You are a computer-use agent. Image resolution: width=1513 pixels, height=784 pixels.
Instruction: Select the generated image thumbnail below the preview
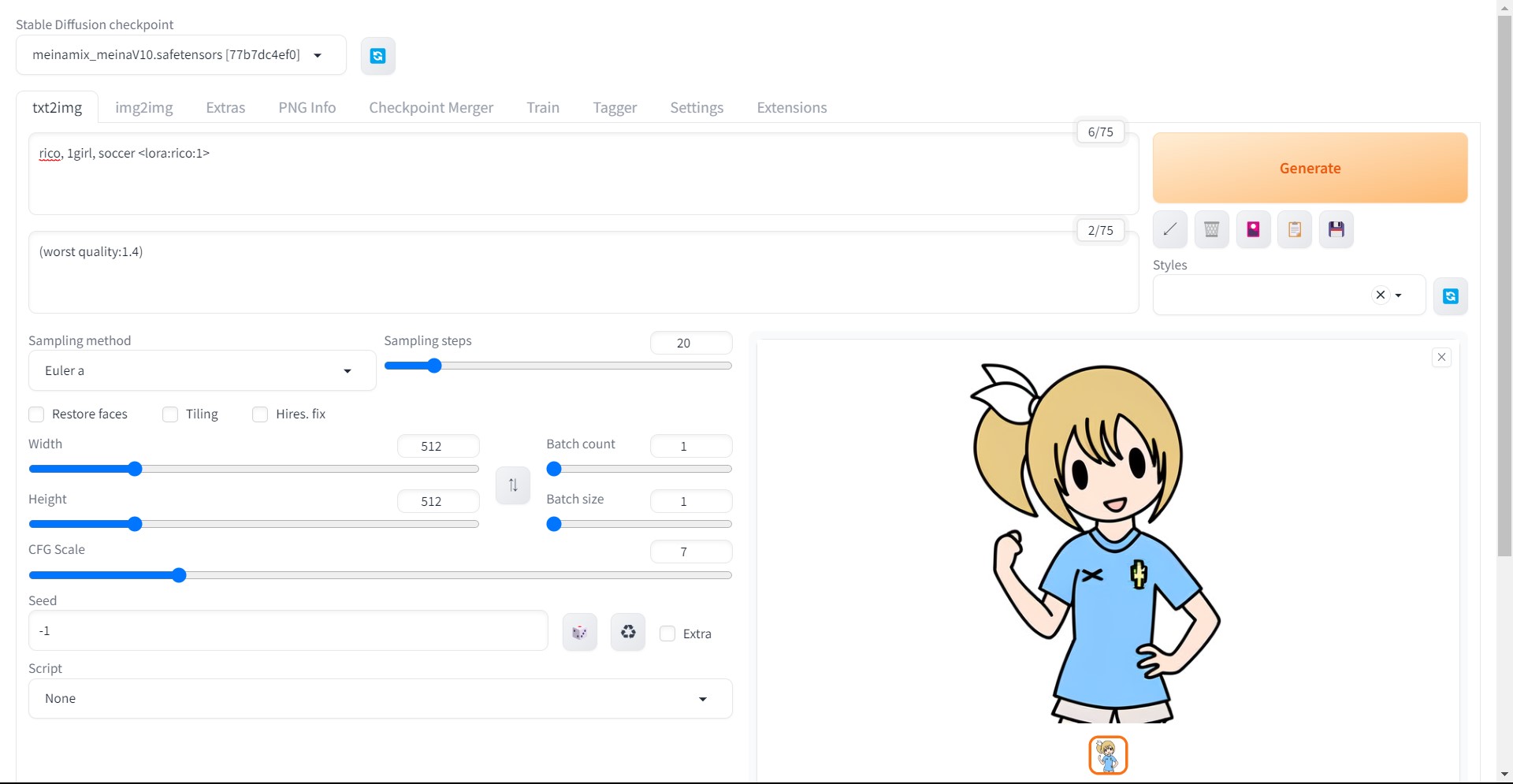pos(1108,754)
